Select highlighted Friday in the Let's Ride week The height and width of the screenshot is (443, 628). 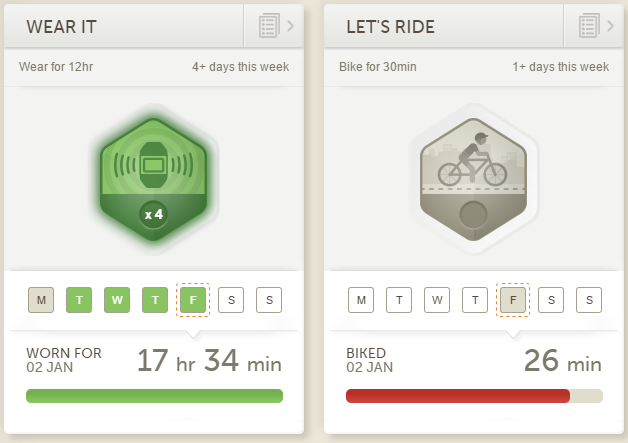tap(513, 300)
